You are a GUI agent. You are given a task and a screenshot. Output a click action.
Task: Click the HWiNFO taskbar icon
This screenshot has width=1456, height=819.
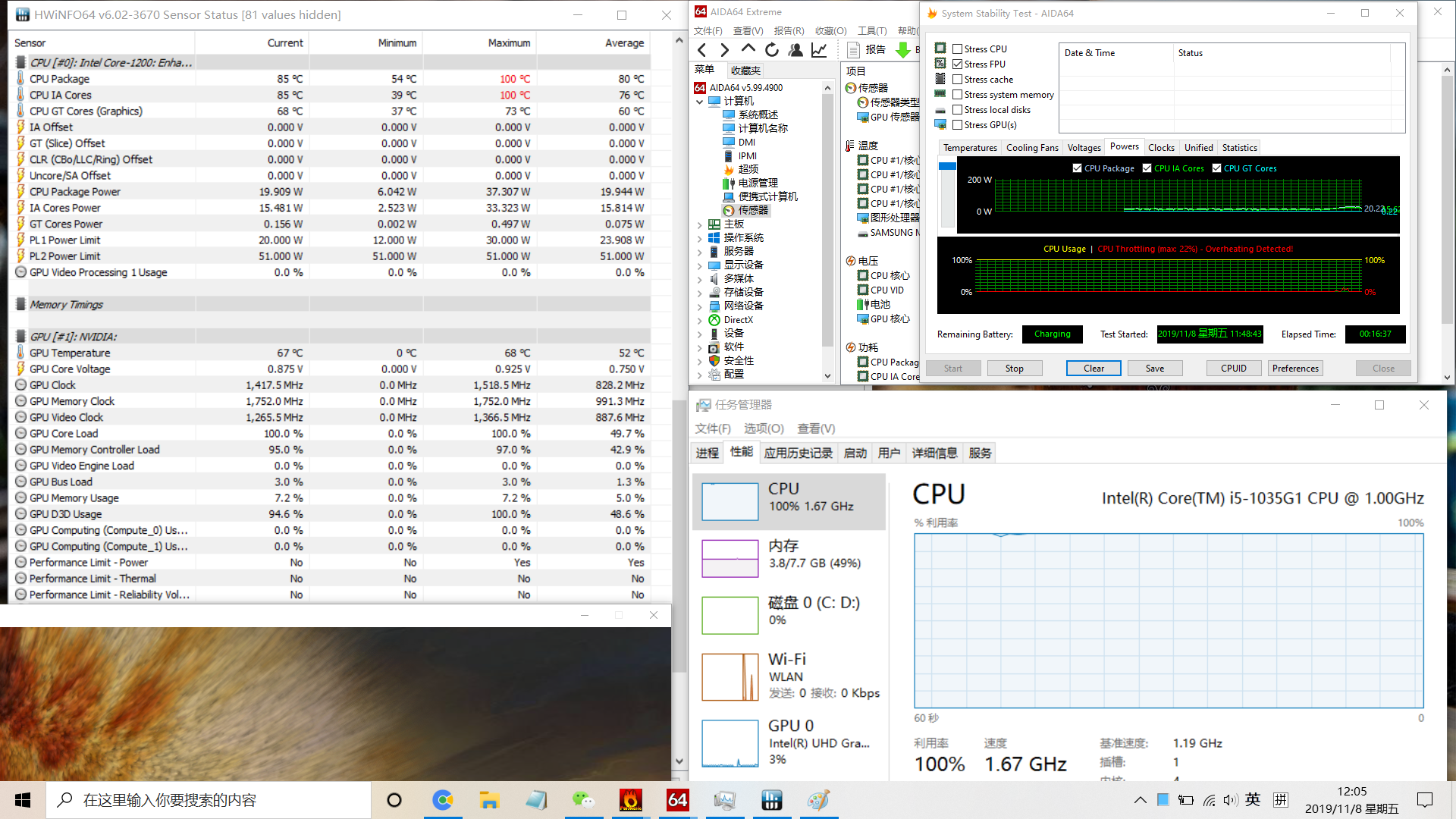point(771,800)
